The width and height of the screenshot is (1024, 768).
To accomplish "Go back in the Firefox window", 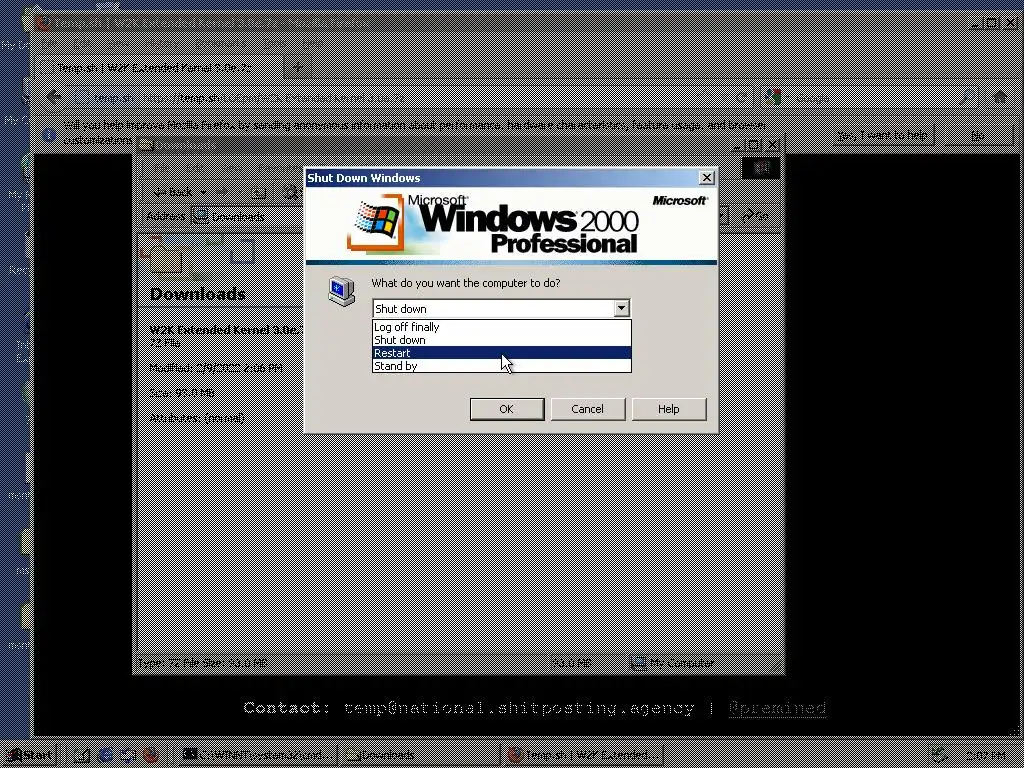I will point(54,98).
